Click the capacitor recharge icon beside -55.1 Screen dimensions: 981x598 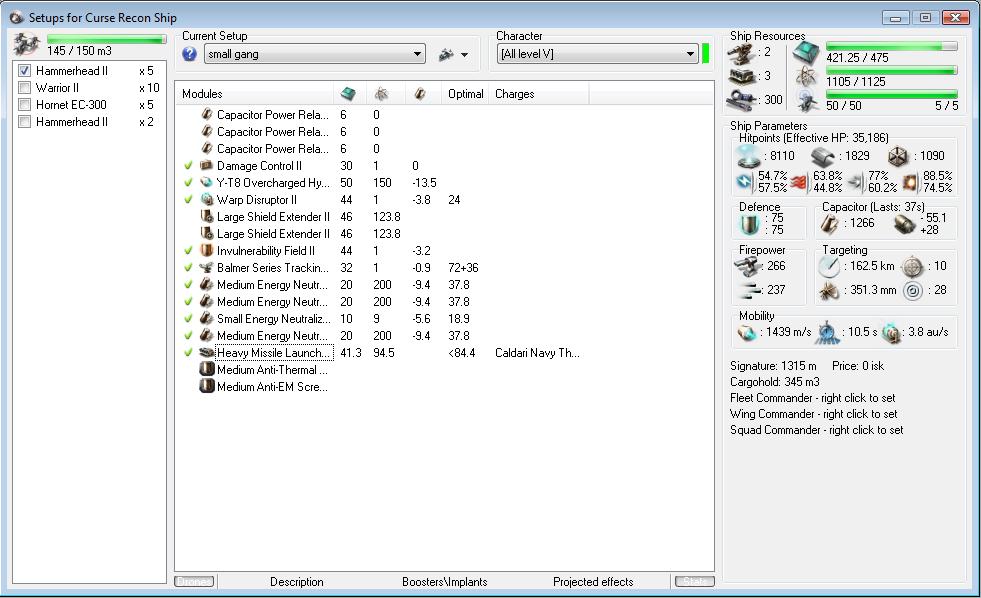click(x=904, y=224)
